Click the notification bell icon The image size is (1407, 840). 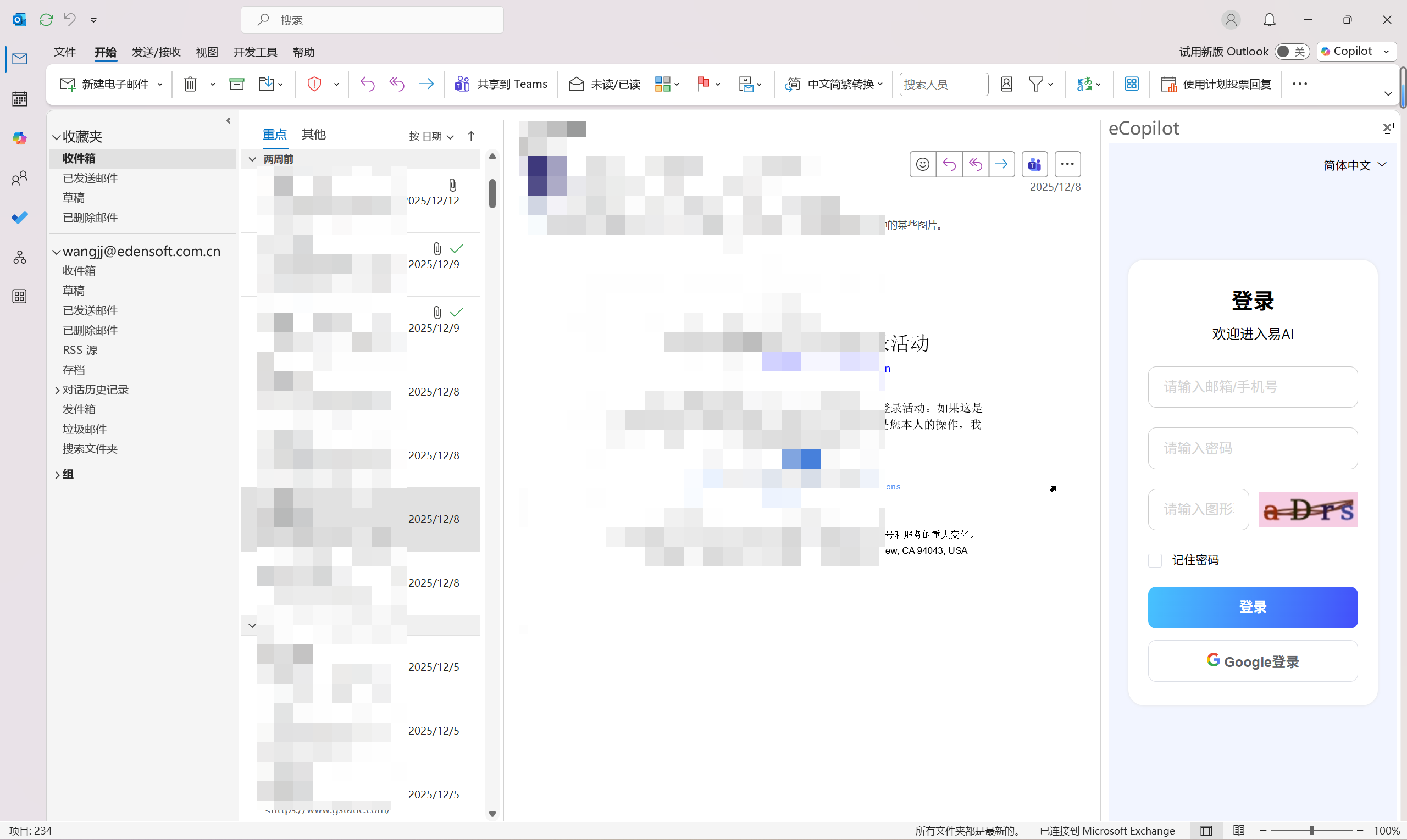click(x=1270, y=20)
